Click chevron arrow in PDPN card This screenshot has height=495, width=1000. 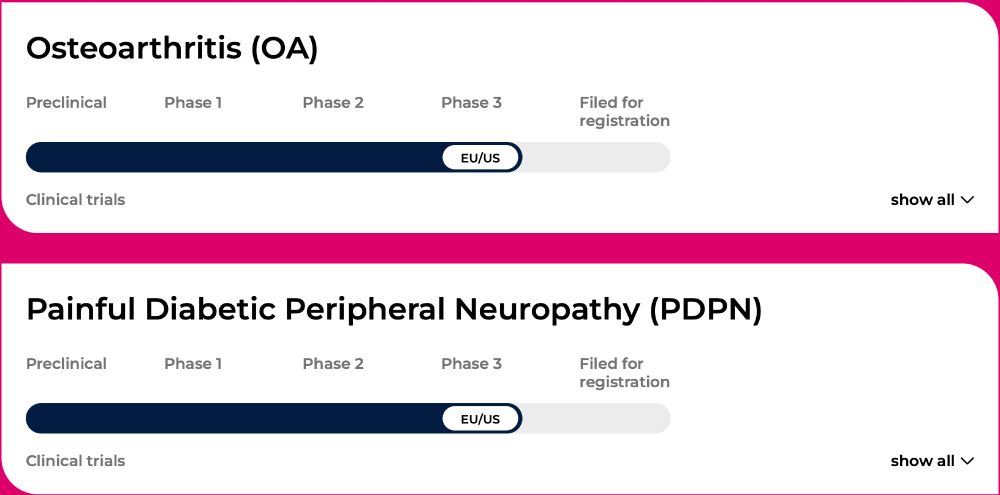pyautogui.click(x=967, y=461)
